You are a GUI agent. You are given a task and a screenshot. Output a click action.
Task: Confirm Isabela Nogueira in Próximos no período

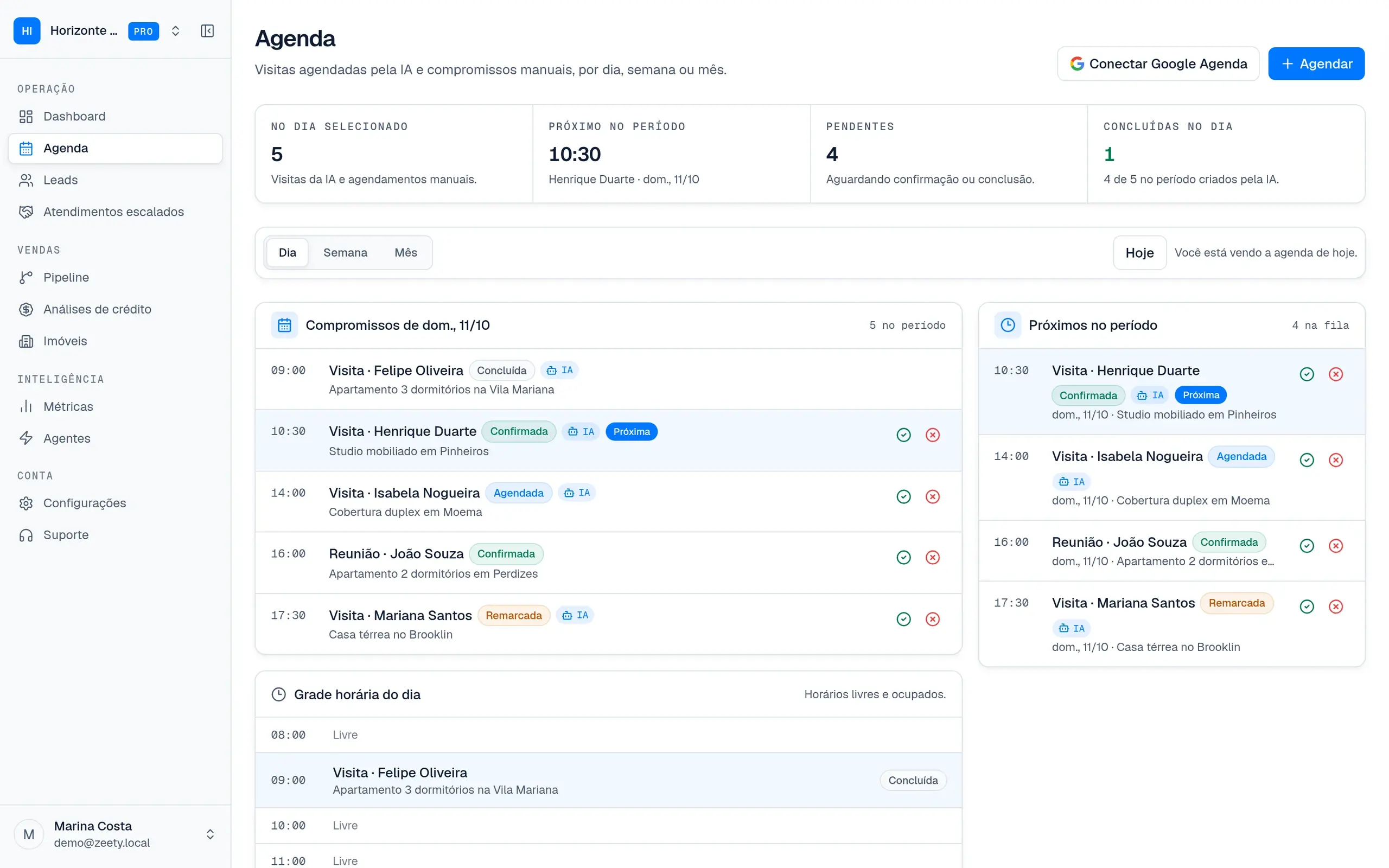pyautogui.click(x=1307, y=460)
